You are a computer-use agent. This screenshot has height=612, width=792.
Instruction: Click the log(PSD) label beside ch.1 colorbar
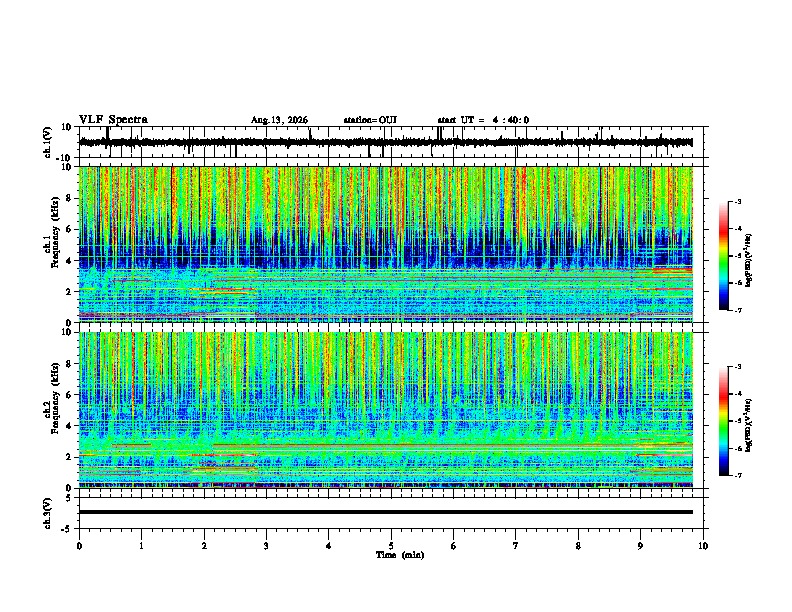[749, 260]
